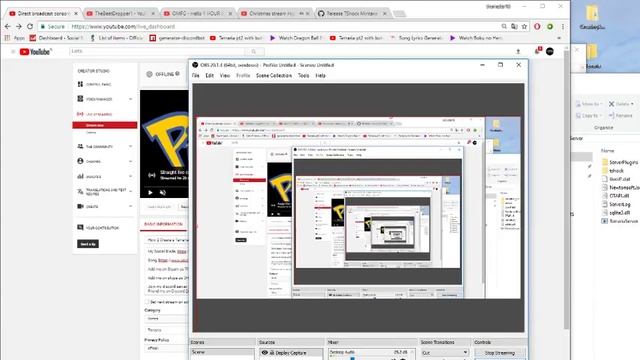Switch to the OMFG - Hello 1 HOUR tab
The height and width of the screenshot is (360, 640).
point(198,13)
